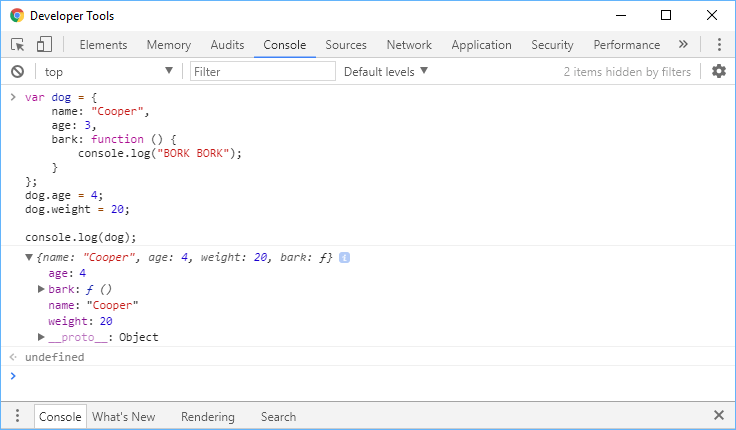Click the info badge beside logged object

[x=344, y=257]
